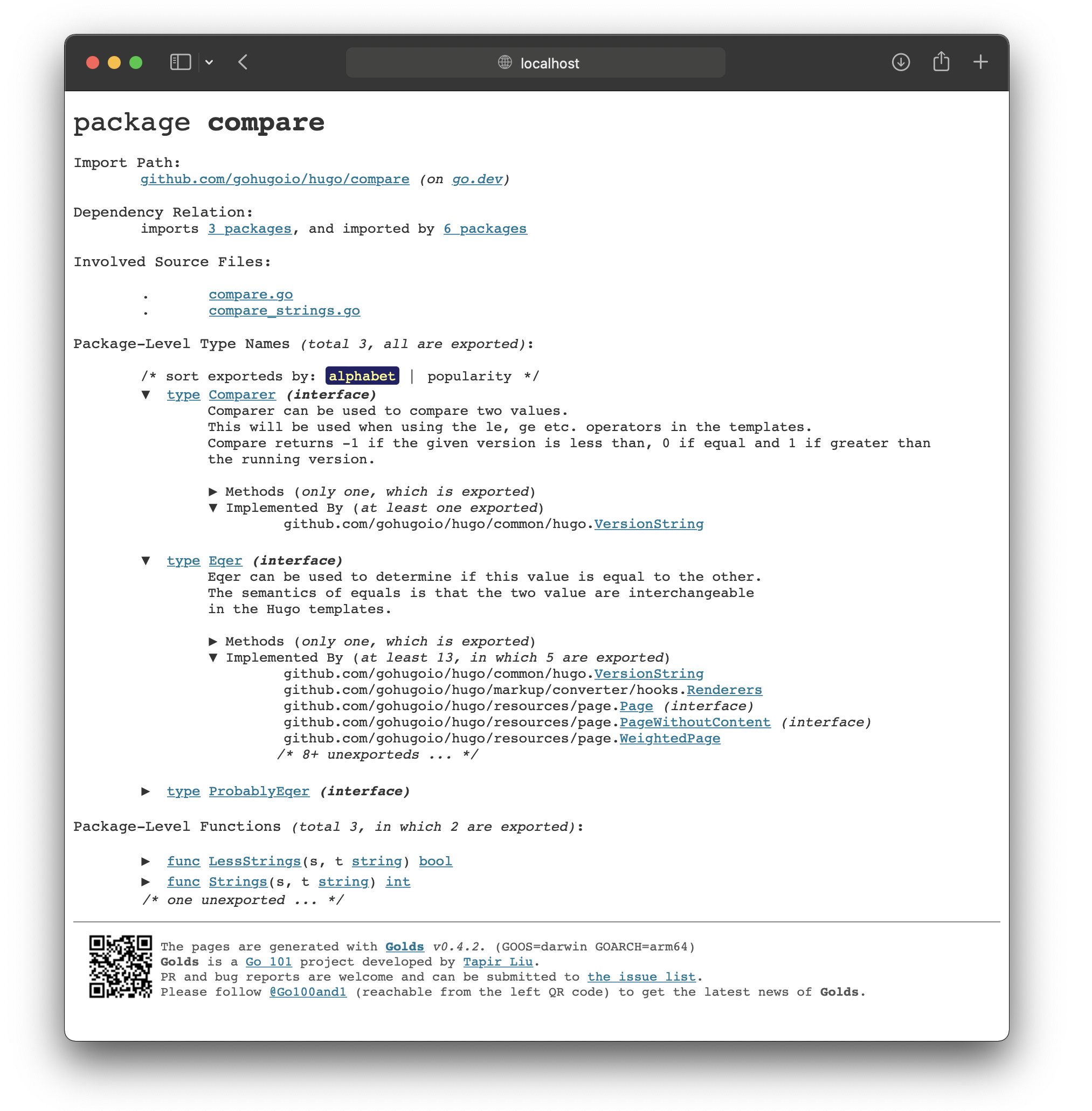Go back with the browser arrow

pyautogui.click(x=243, y=63)
